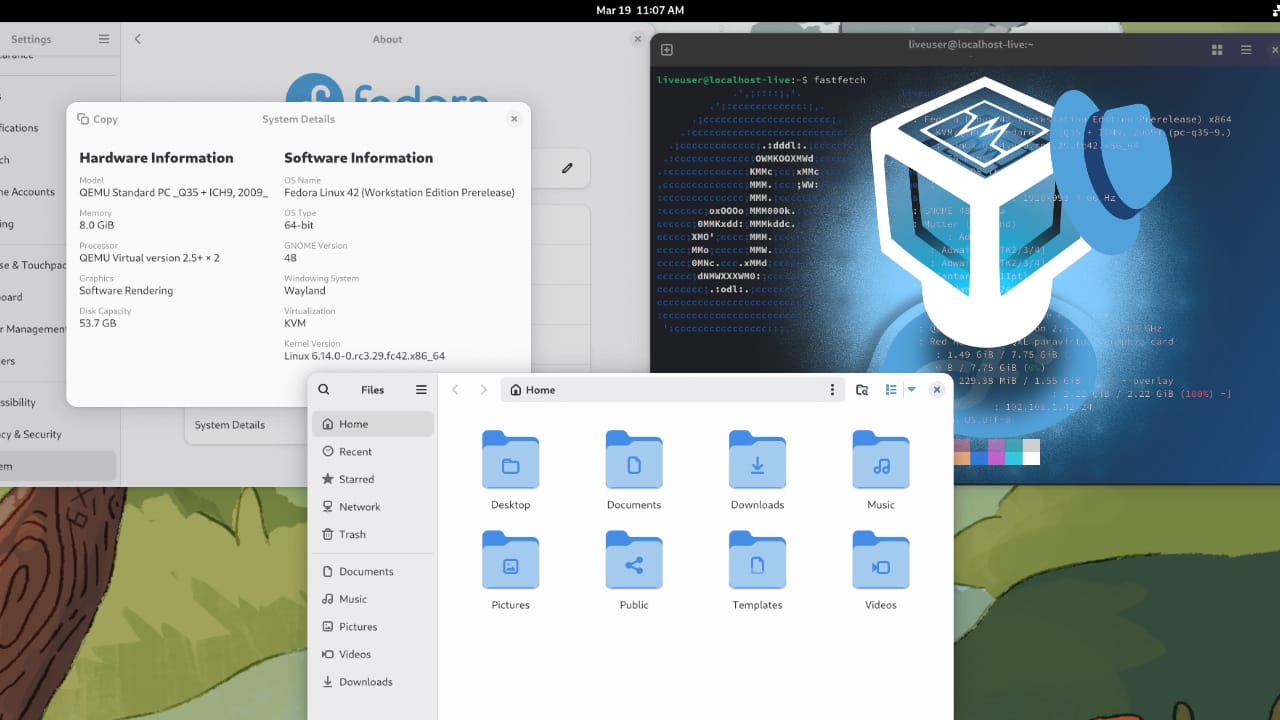This screenshot has height=720, width=1280.
Task: Switch to System Details in Settings
Action: [232, 424]
